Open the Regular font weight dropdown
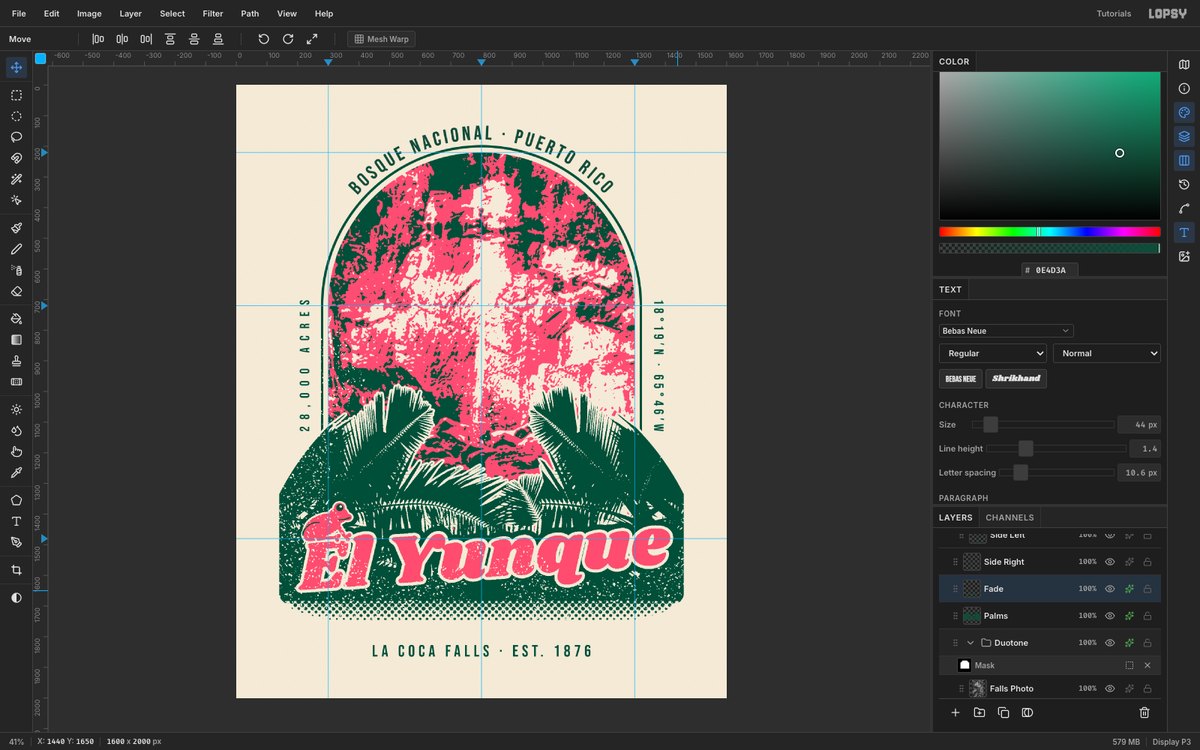This screenshot has height=750, width=1200. (x=993, y=353)
